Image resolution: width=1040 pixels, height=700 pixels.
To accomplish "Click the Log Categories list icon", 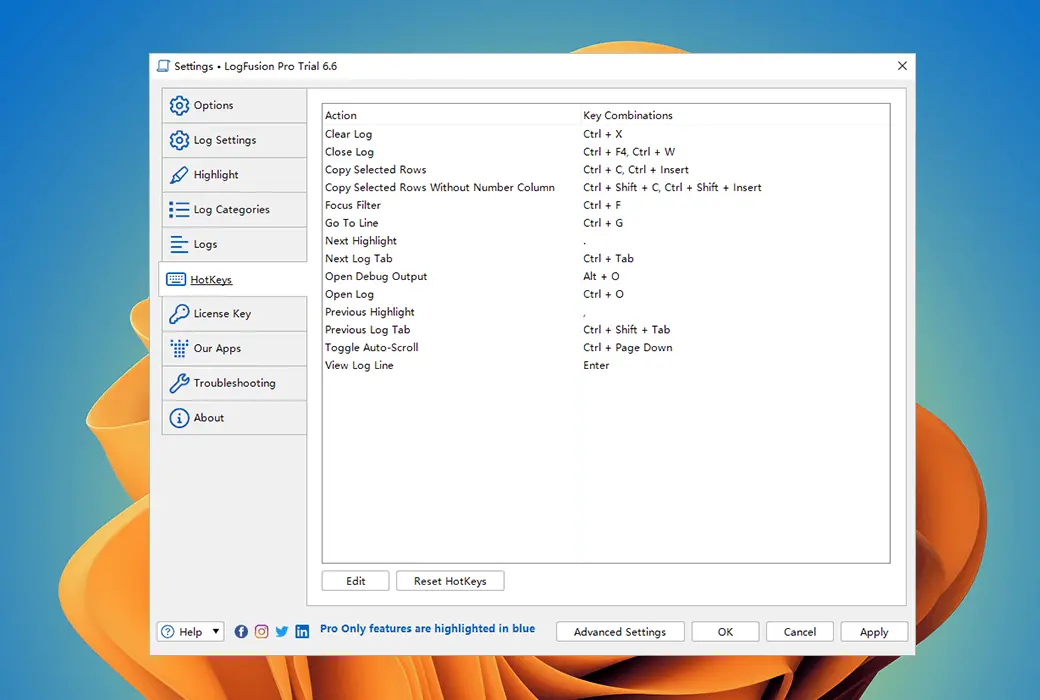I will [x=179, y=210].
